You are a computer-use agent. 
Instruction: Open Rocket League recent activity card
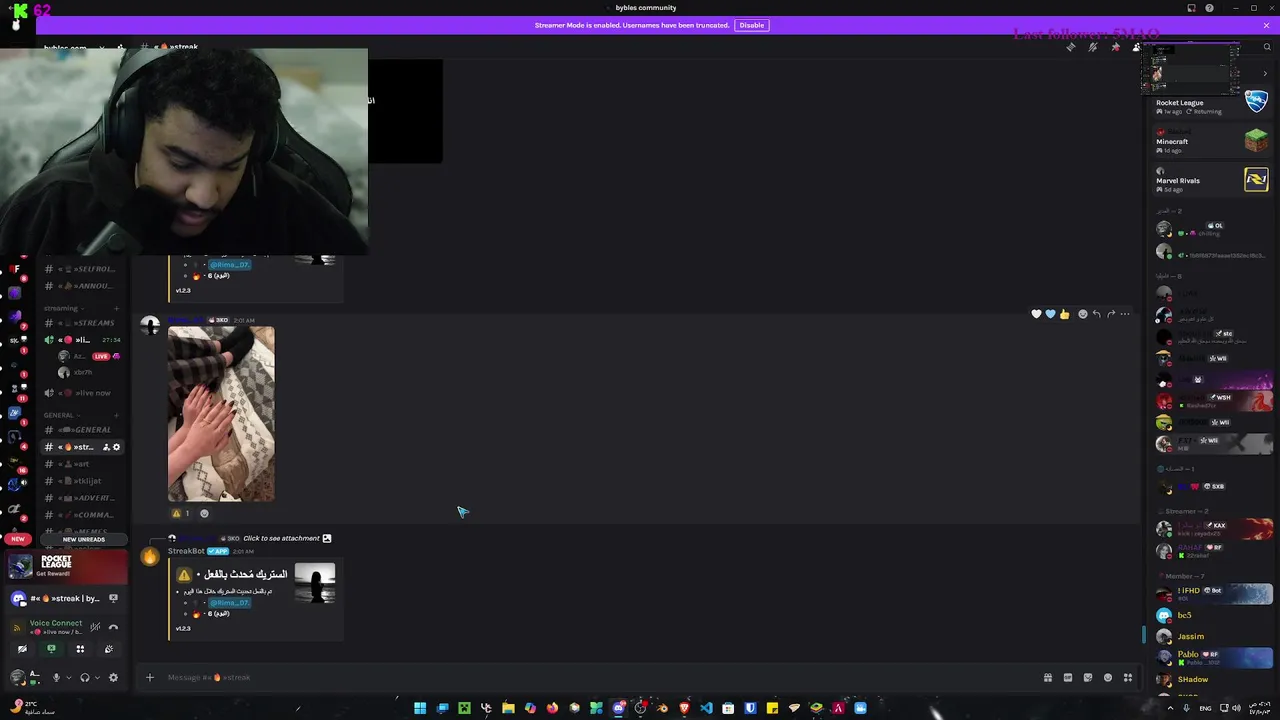click(1211, 103)
